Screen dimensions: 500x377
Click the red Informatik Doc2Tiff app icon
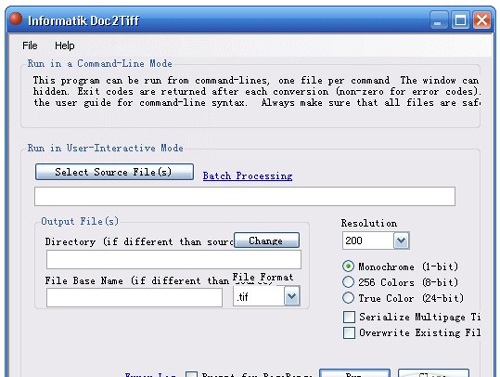pos(16,19)
